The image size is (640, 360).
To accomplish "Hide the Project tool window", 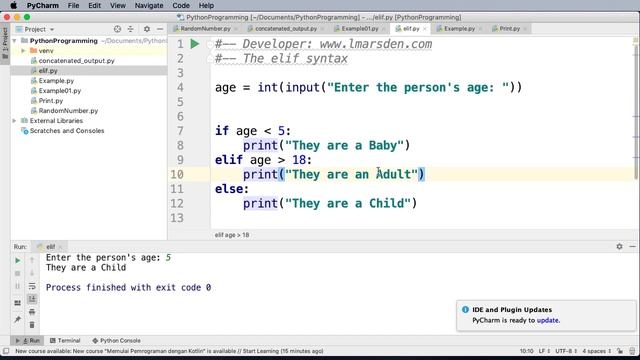I will click(x=160, y=29).
